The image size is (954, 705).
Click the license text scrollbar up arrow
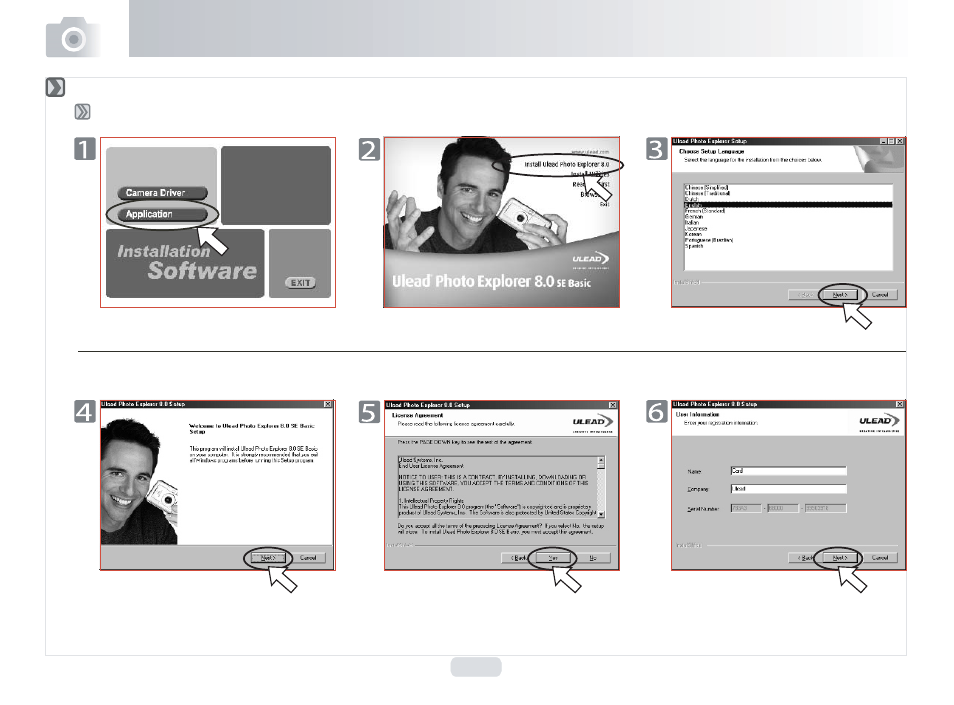coord(601,460)
